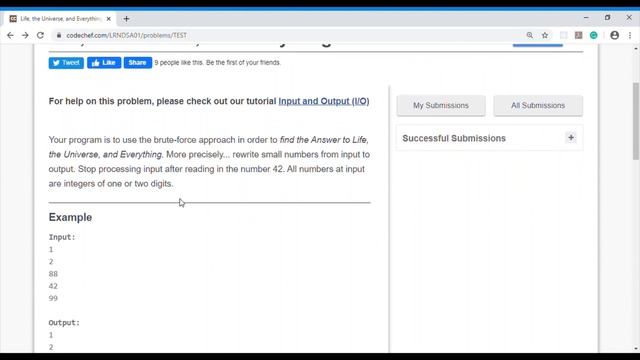Open the green Grammarly extension icon
The height and width of the screenshot is (360, 640).
(593, 36)
